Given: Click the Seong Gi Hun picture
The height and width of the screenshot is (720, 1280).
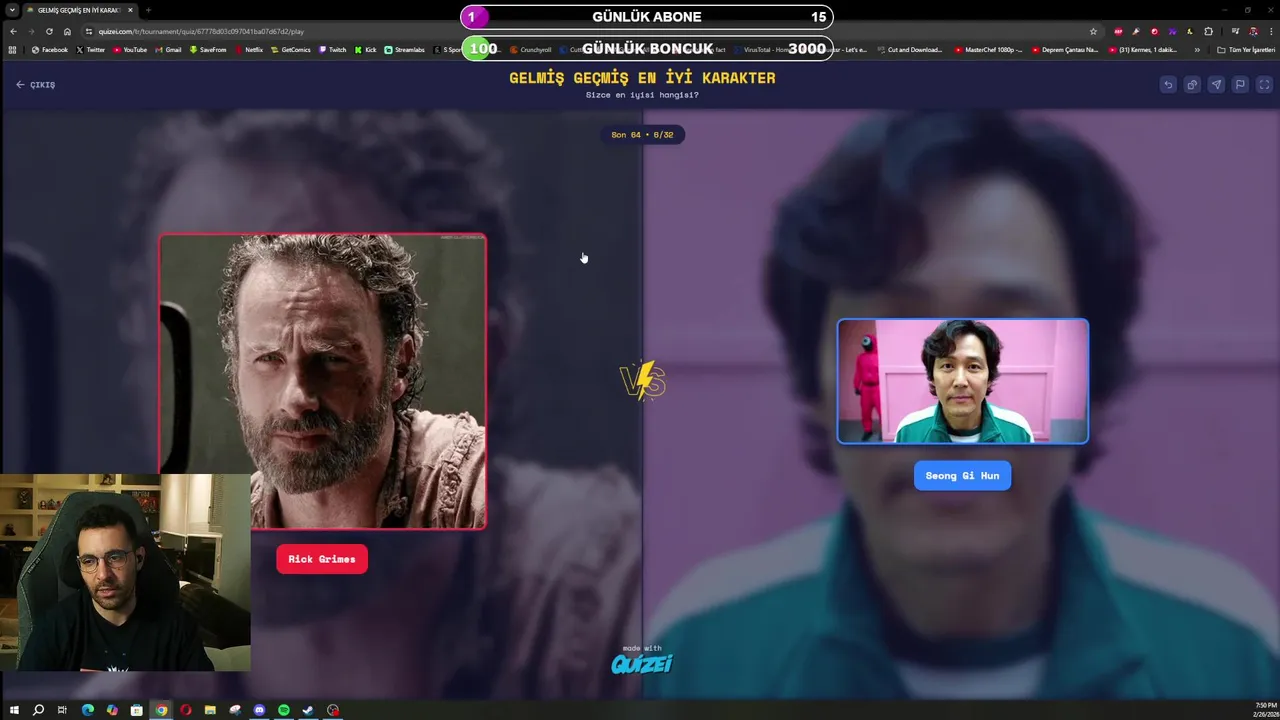Looking at the screenshot, I should click(x=962, y=381).
